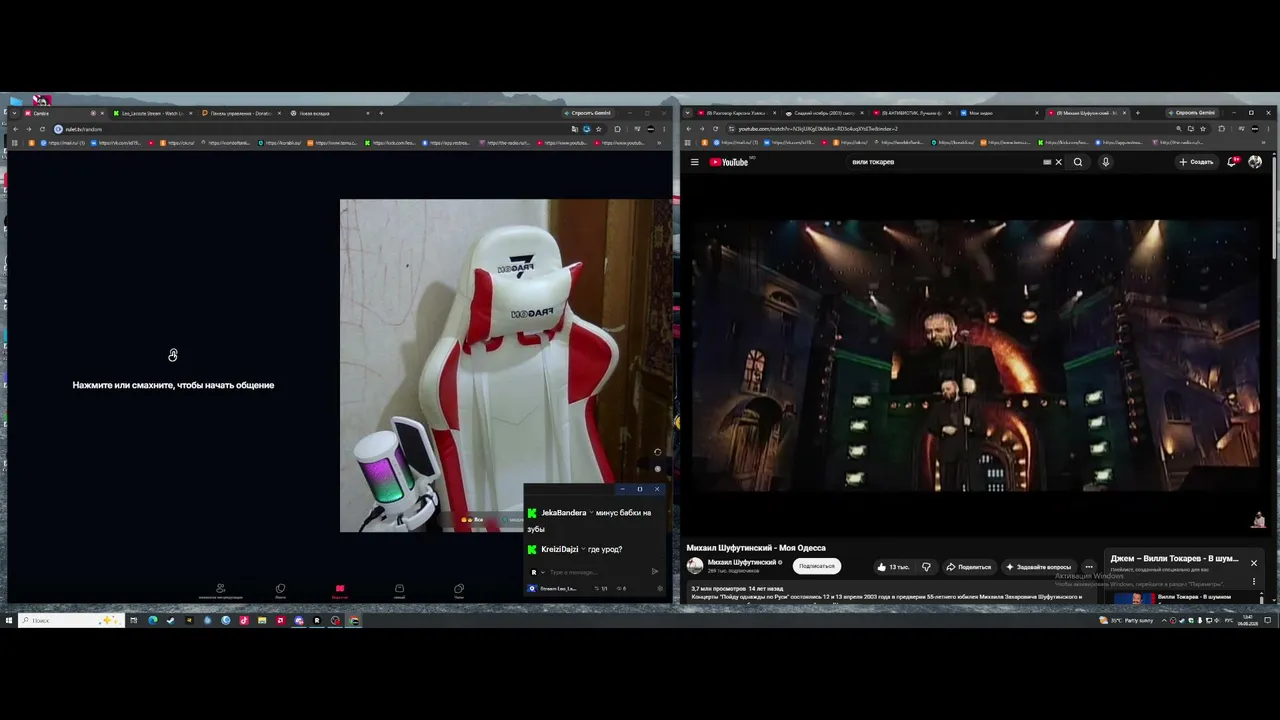The width and height of the screenshot is (1280, 720).
Task: Click the YouTube video player
Action: [975, 355]
